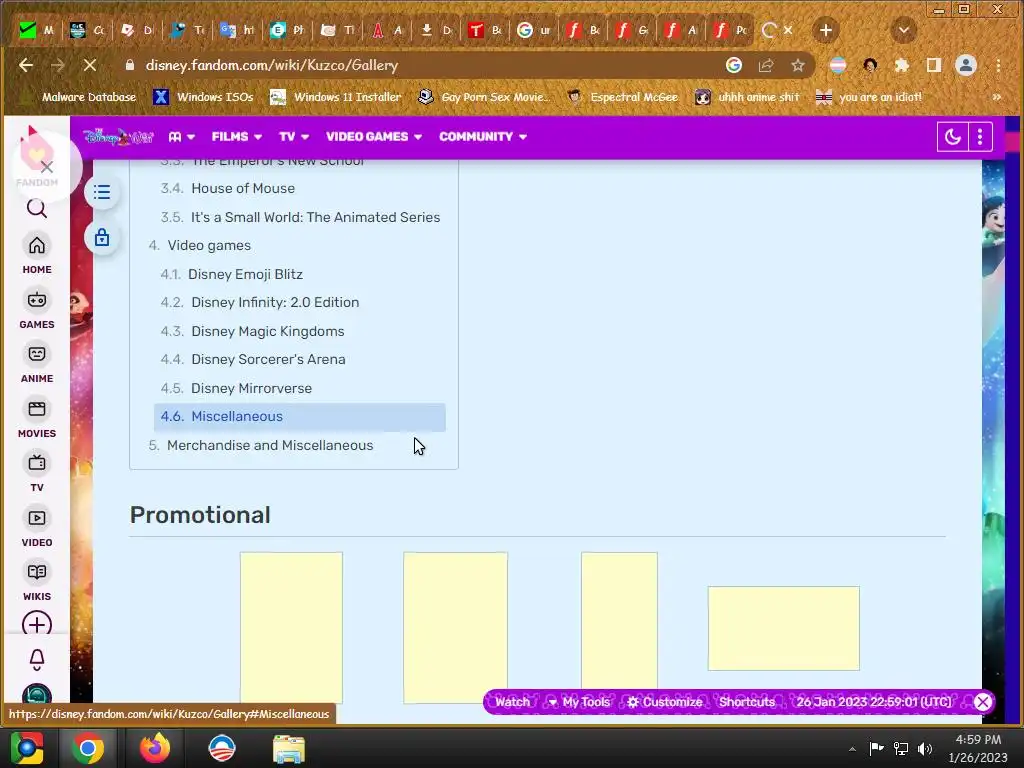The height and width of the screenshot is (768, 1024).
Task: Expand the COMMUNITY dropdown menu
Action: click(483, 136)
